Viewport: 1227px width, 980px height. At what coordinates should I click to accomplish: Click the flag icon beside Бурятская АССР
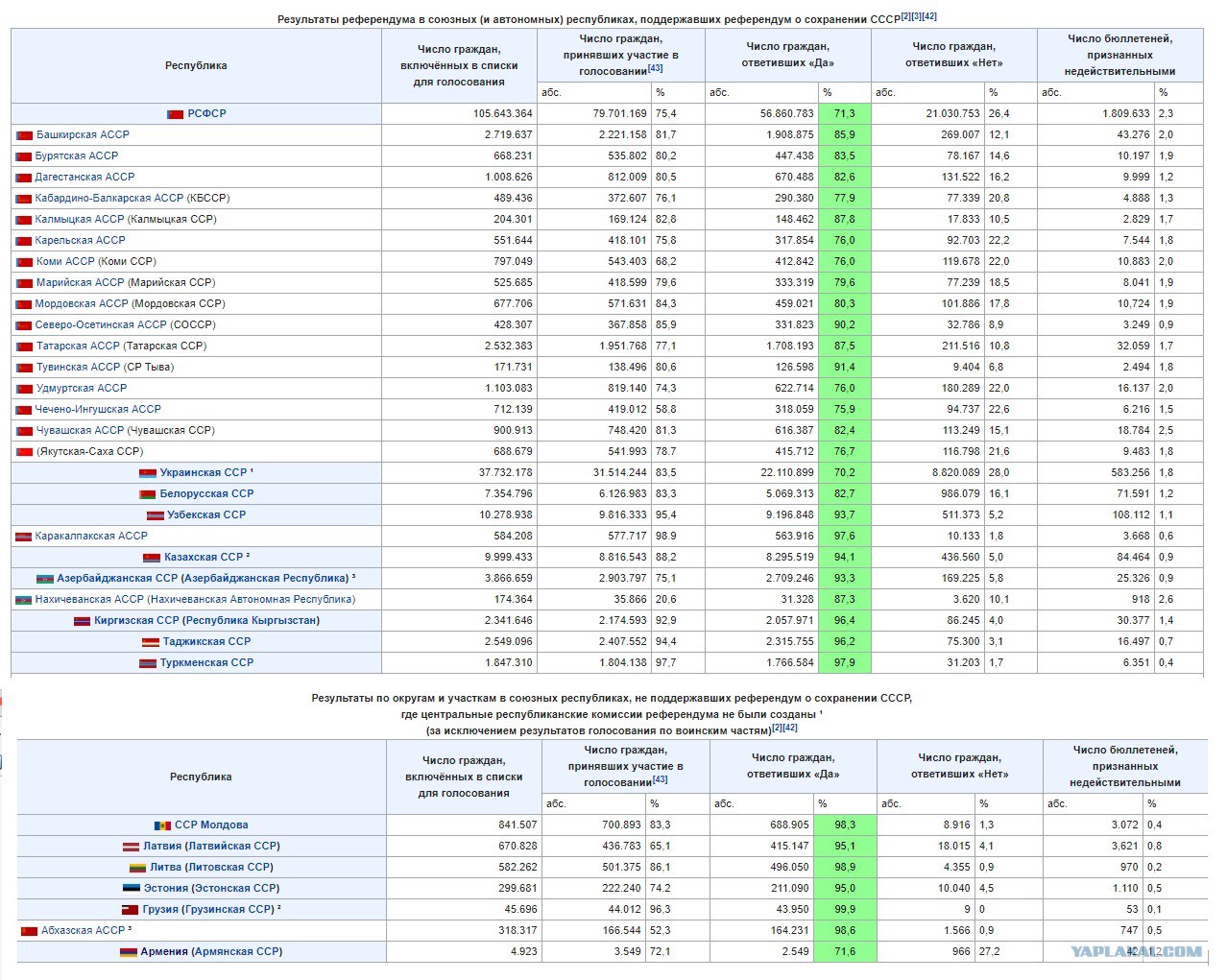(24, 156)
